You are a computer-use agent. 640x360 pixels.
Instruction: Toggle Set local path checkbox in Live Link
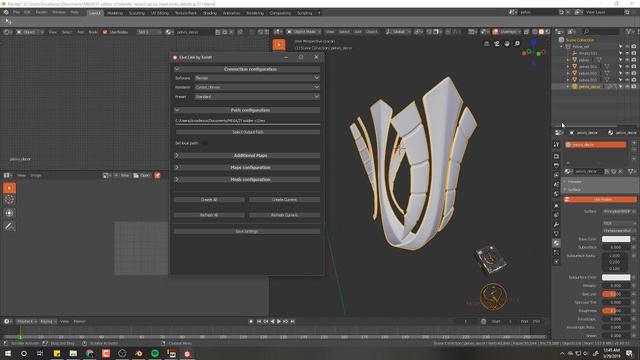coord(205,143)
